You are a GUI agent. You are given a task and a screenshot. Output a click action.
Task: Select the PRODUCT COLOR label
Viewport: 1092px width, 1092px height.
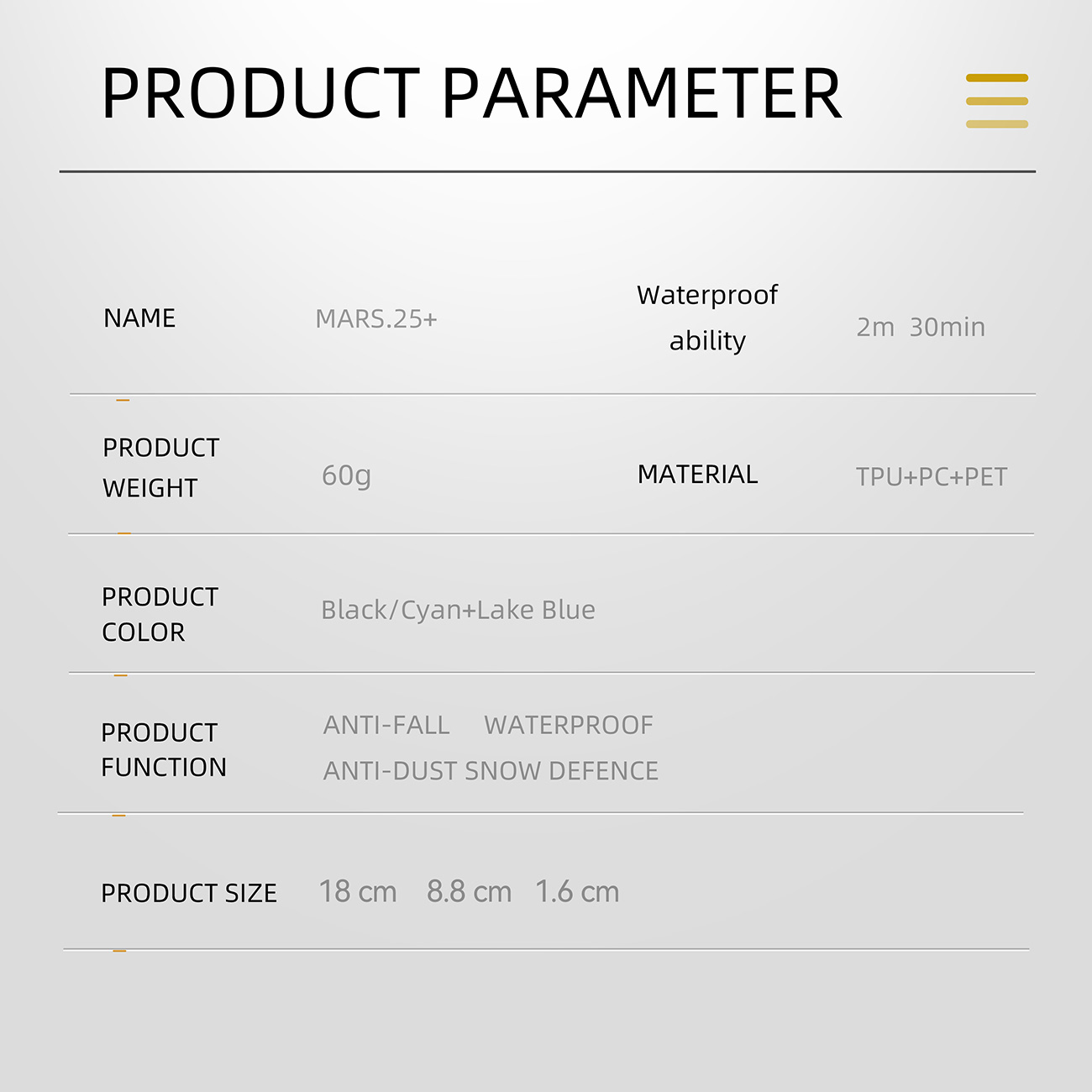[x=160, y=614]
